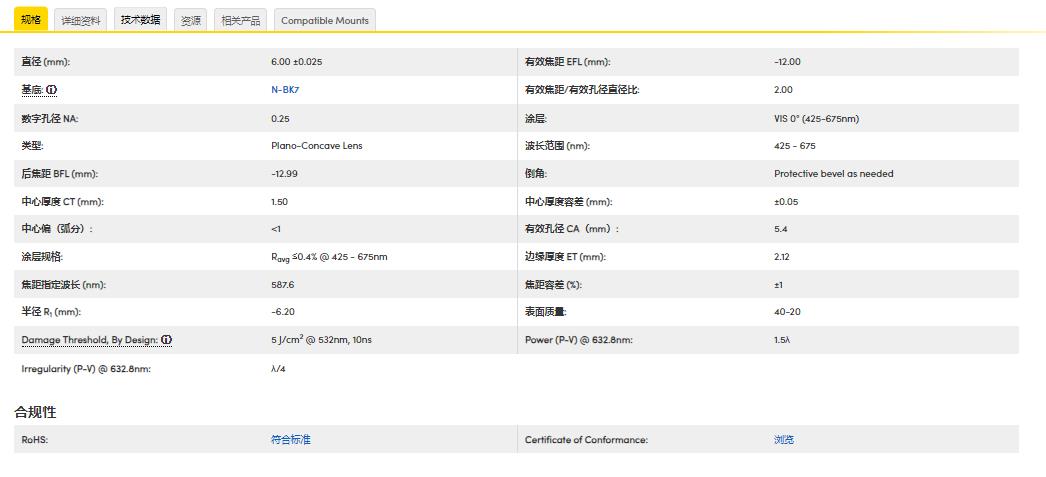The height and width of the screenshot is (477, 1046).
Task: Show the 相关产品 tab
Action: pos(240,20)
